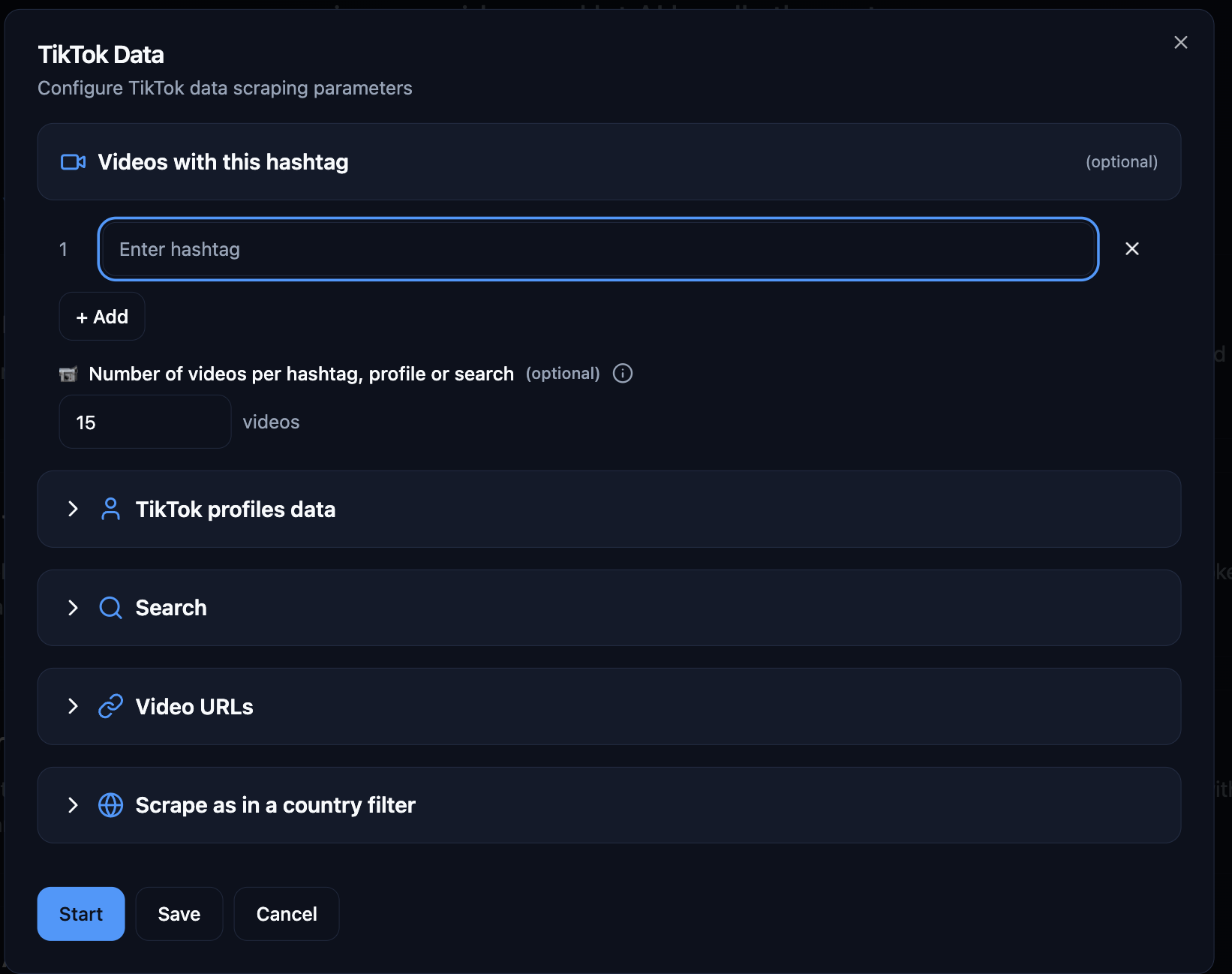1232x974 pixels.
Task: Select the videos count field showing 15
Action: point(144,421)
